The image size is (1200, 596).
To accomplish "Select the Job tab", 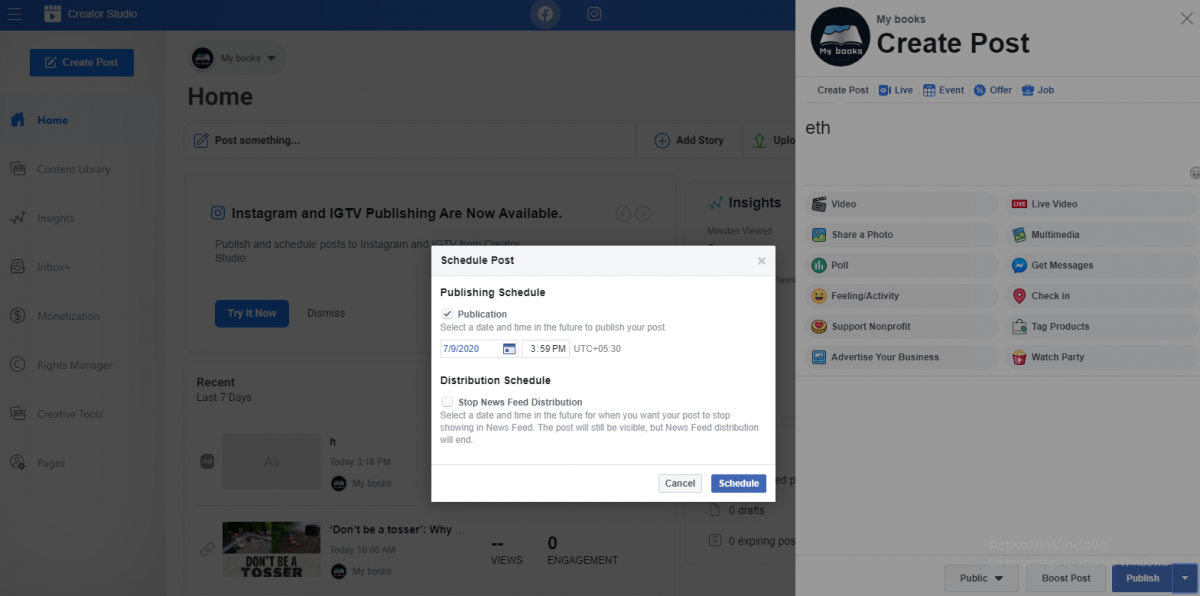I will point(1038,90).
